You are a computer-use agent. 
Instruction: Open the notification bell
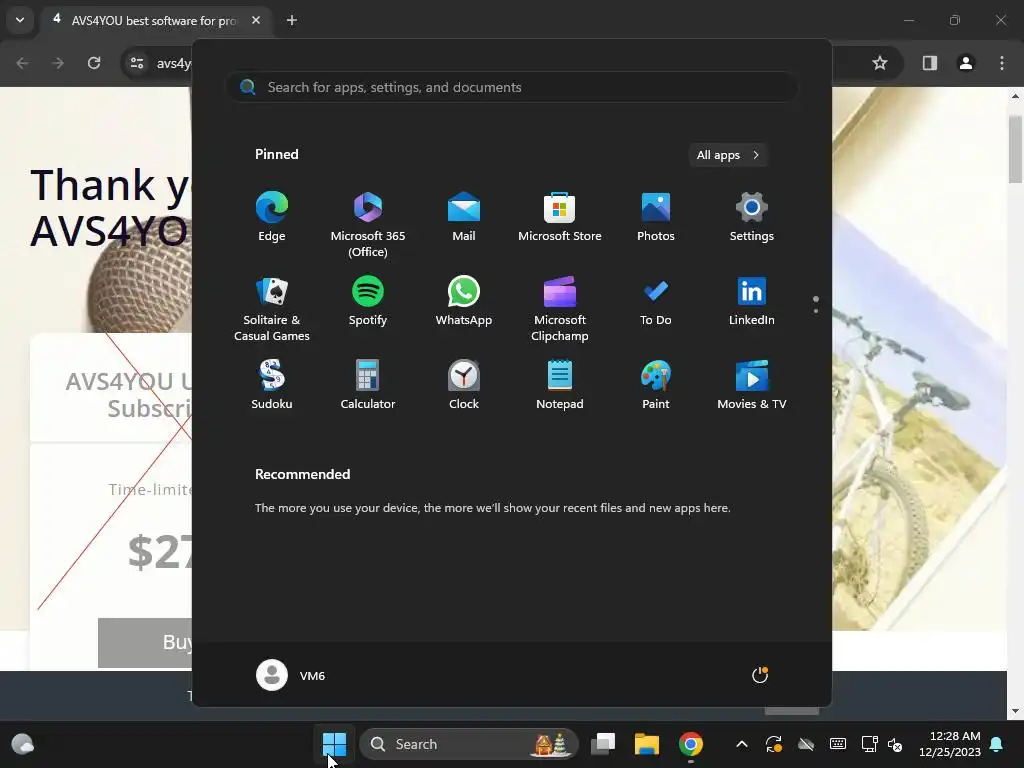pyautogui.click(x=997, y=744)
